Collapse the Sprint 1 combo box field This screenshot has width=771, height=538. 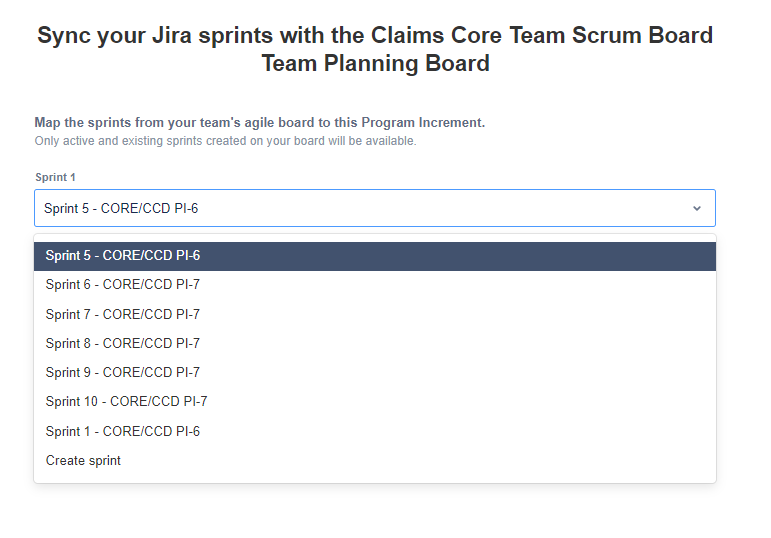pyautogui.click(x=375, y=208)
